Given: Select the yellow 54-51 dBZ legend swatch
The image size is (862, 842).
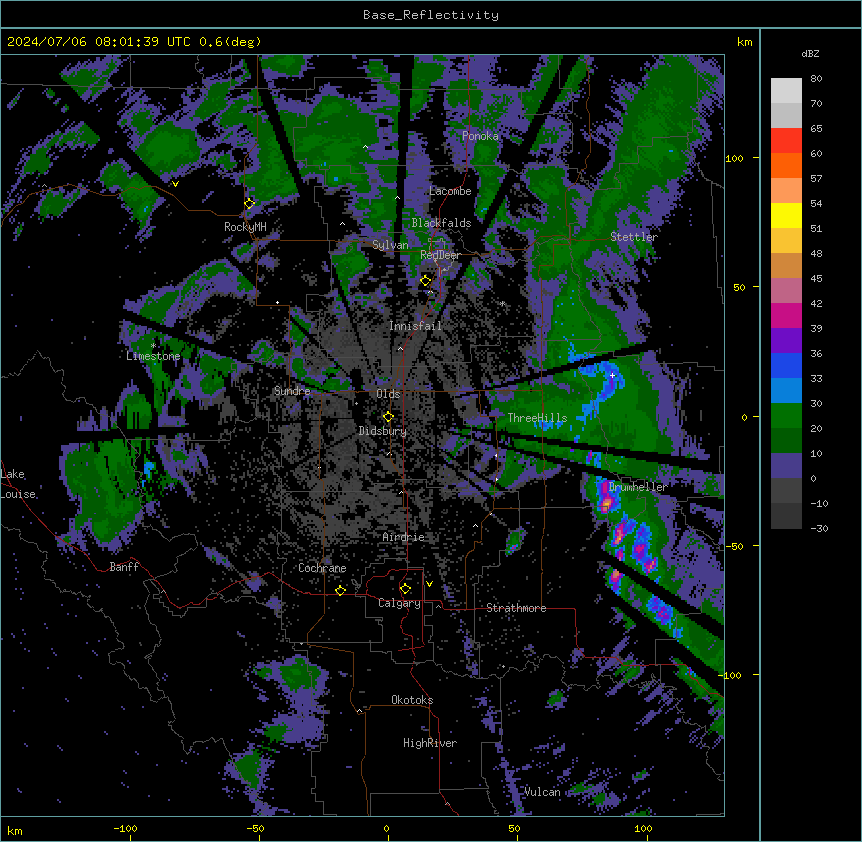Looking at the screenshot, I should 786,215.
